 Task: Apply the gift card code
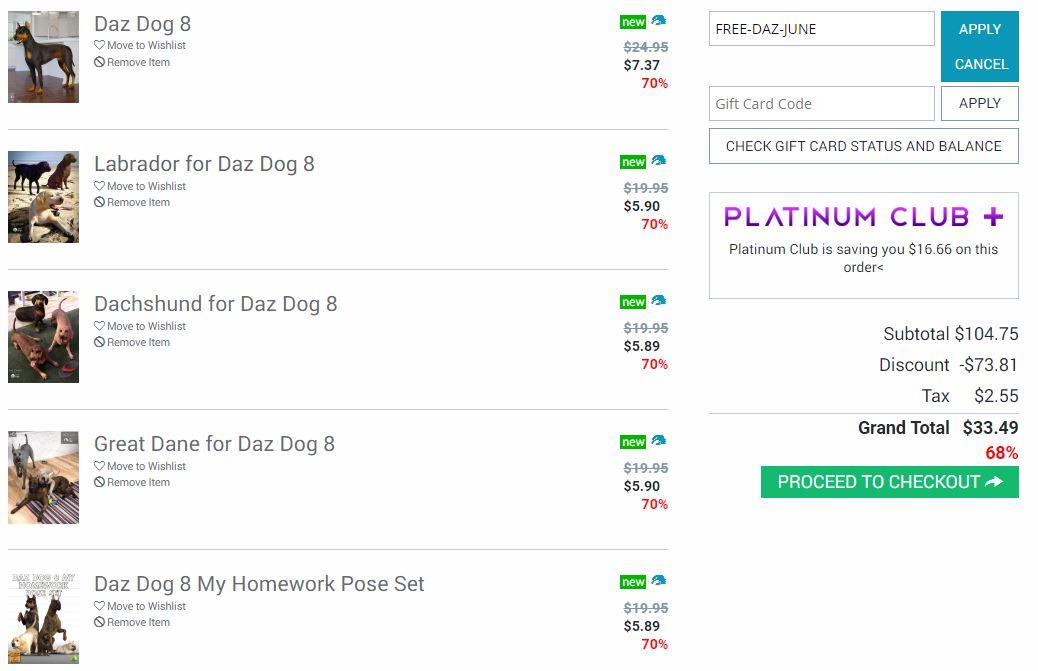click(979, 103)
